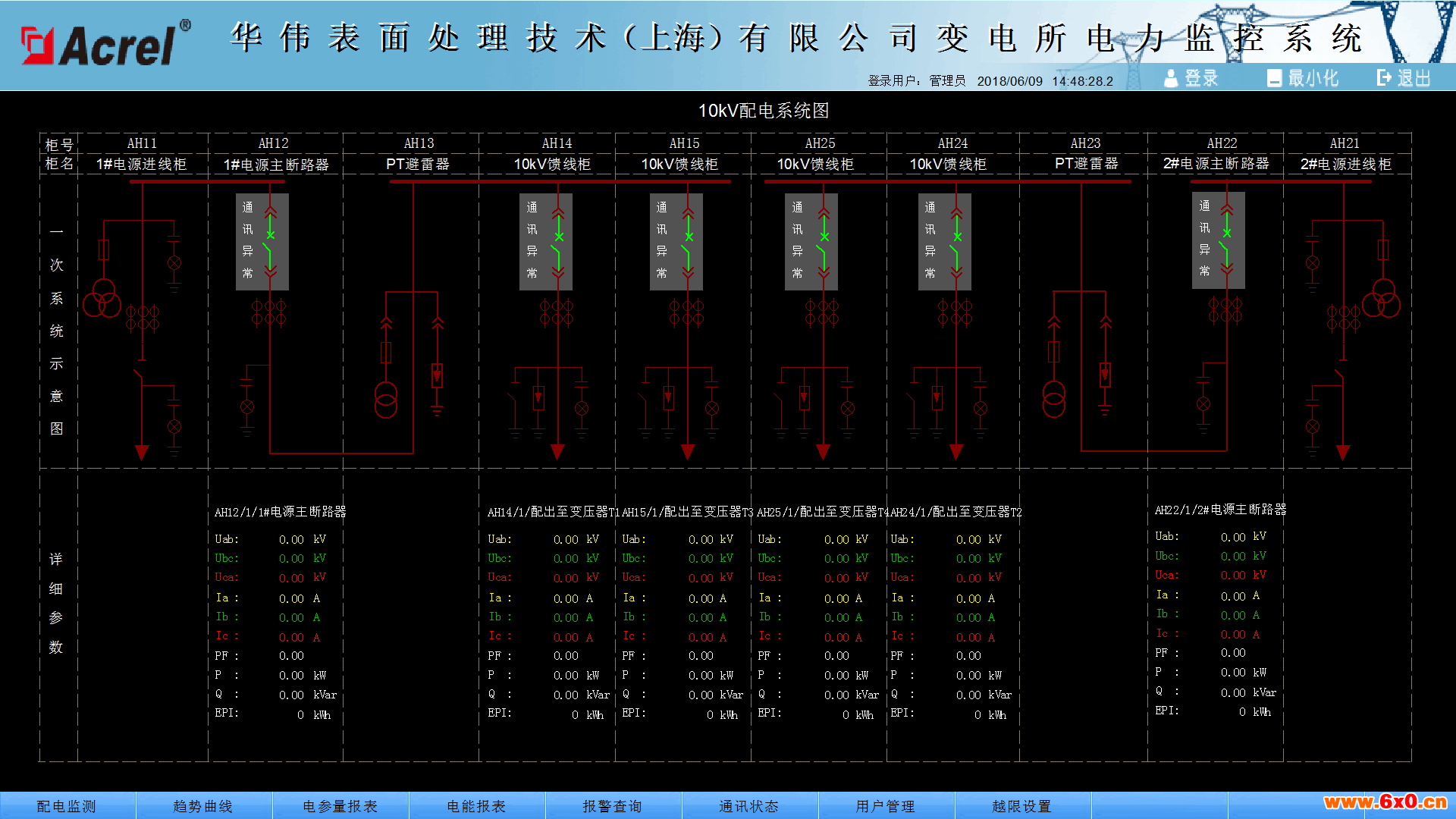Click the 1#电源主断路器 cabinet name
The image size is (1456, 819).
click(x=276, y=165)
